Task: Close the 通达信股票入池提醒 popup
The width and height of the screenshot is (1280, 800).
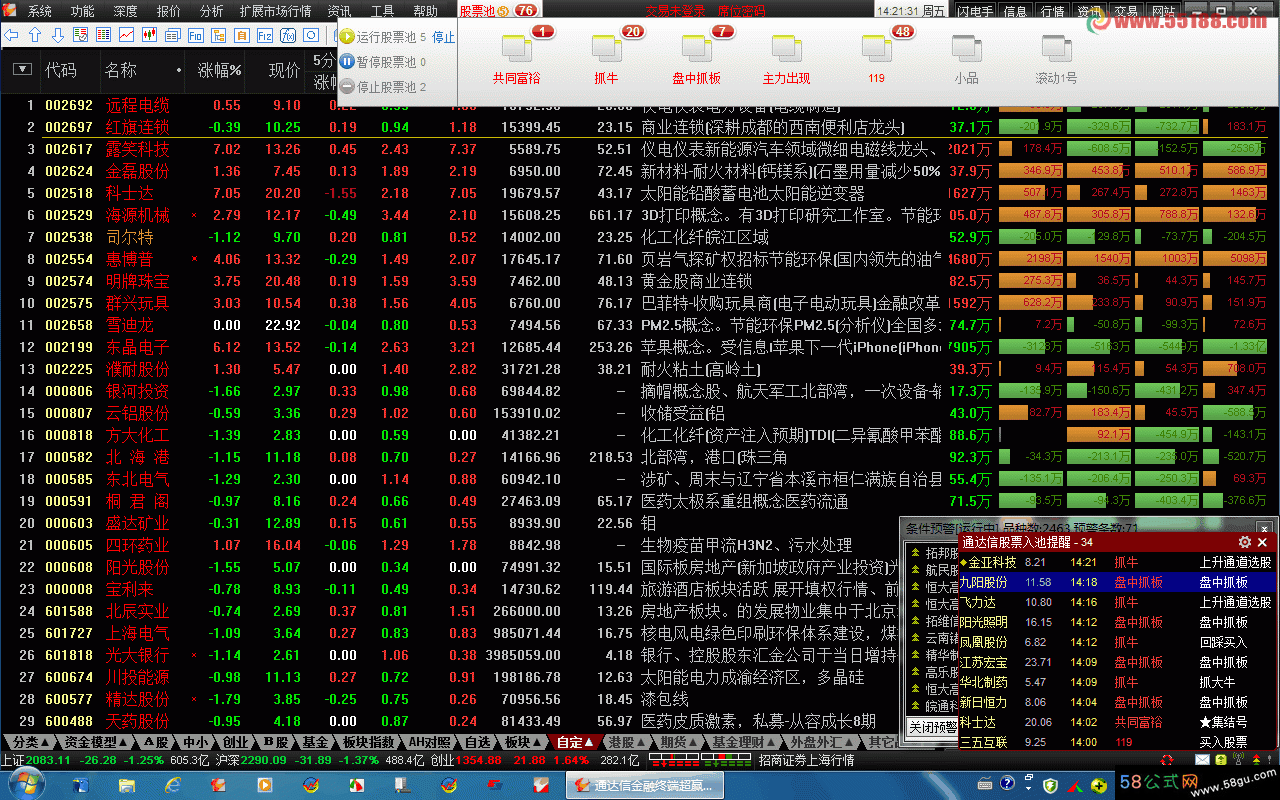Action: pos(1264,542)
